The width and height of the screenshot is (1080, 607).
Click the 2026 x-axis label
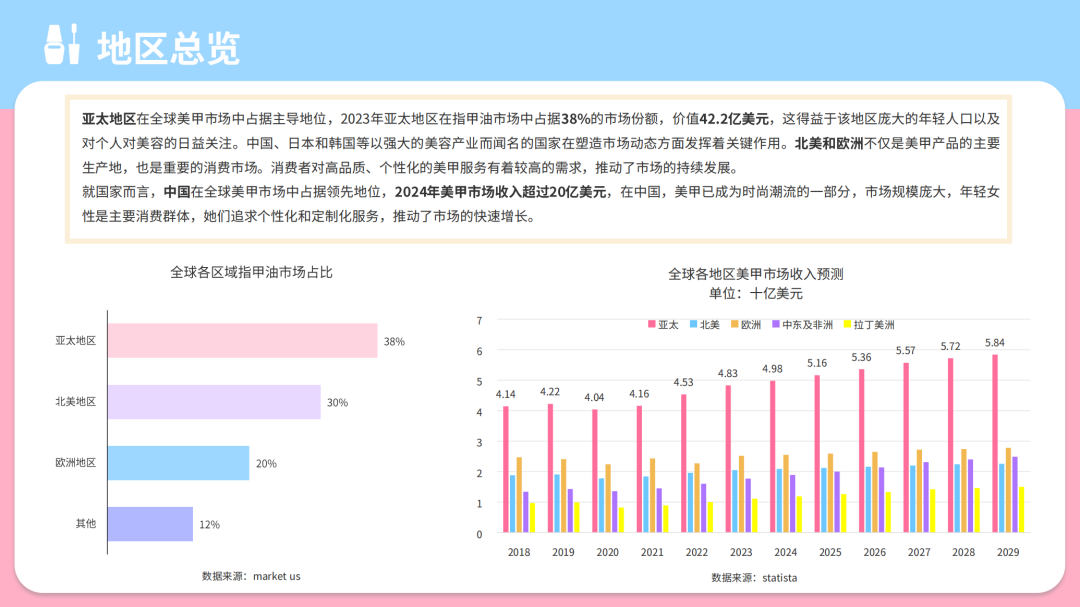pyautogui.click(x=875, y=553)
